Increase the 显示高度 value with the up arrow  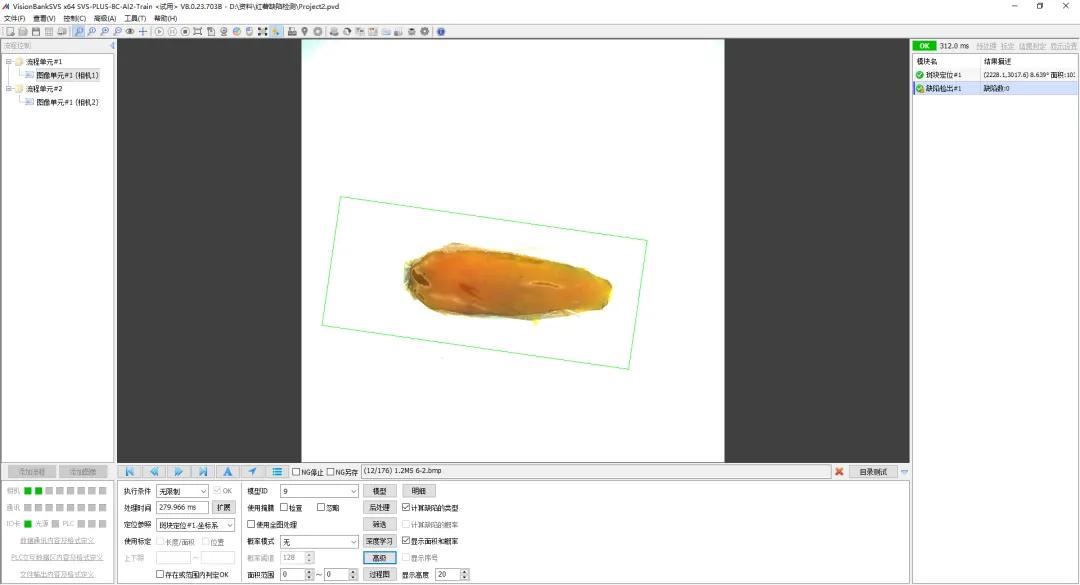point(465,571)
